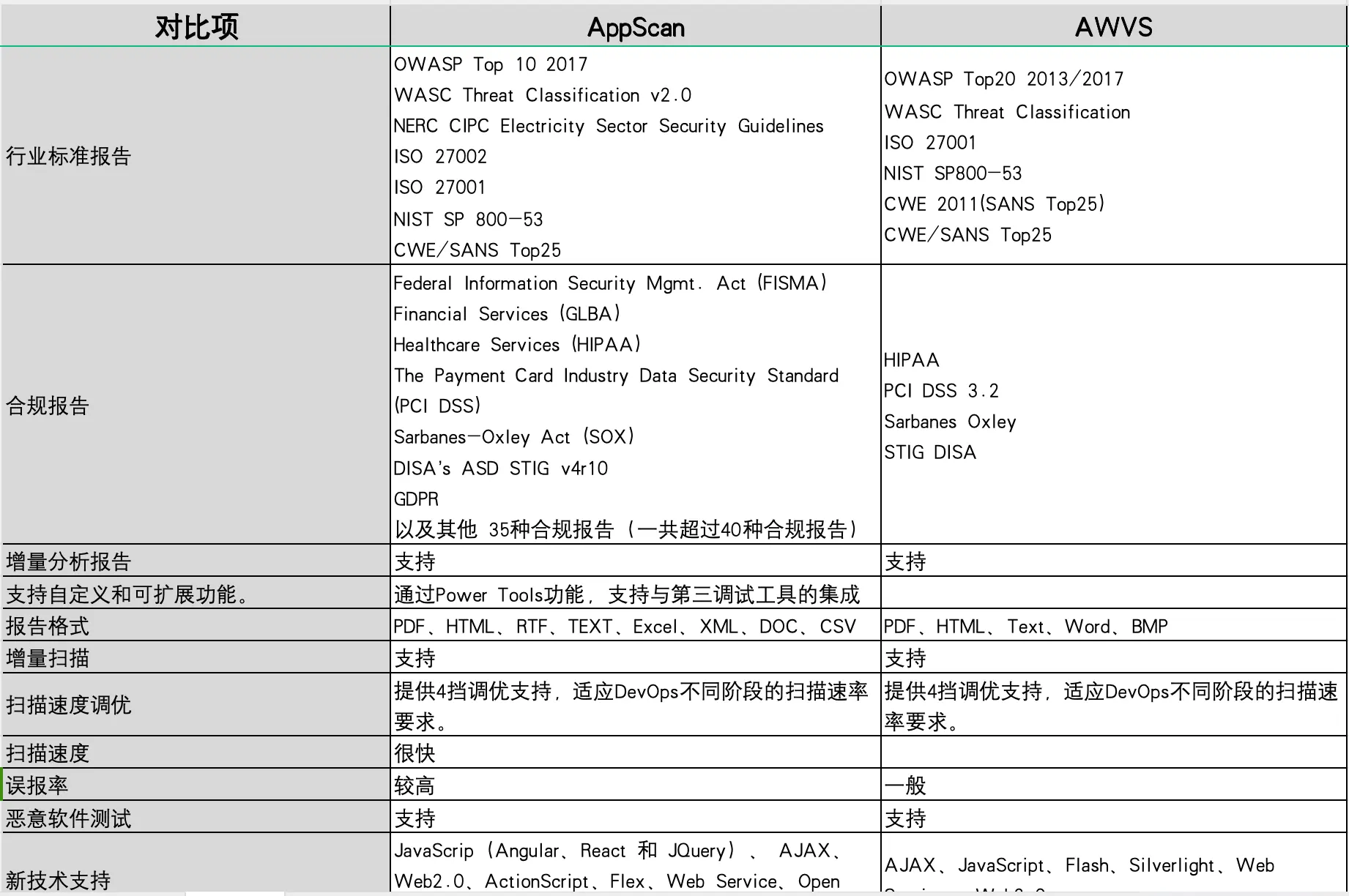Click 'GDPR' in AppScan compliance cell
The width and height of the screenshot is (1349, 896).
(417, 499)
